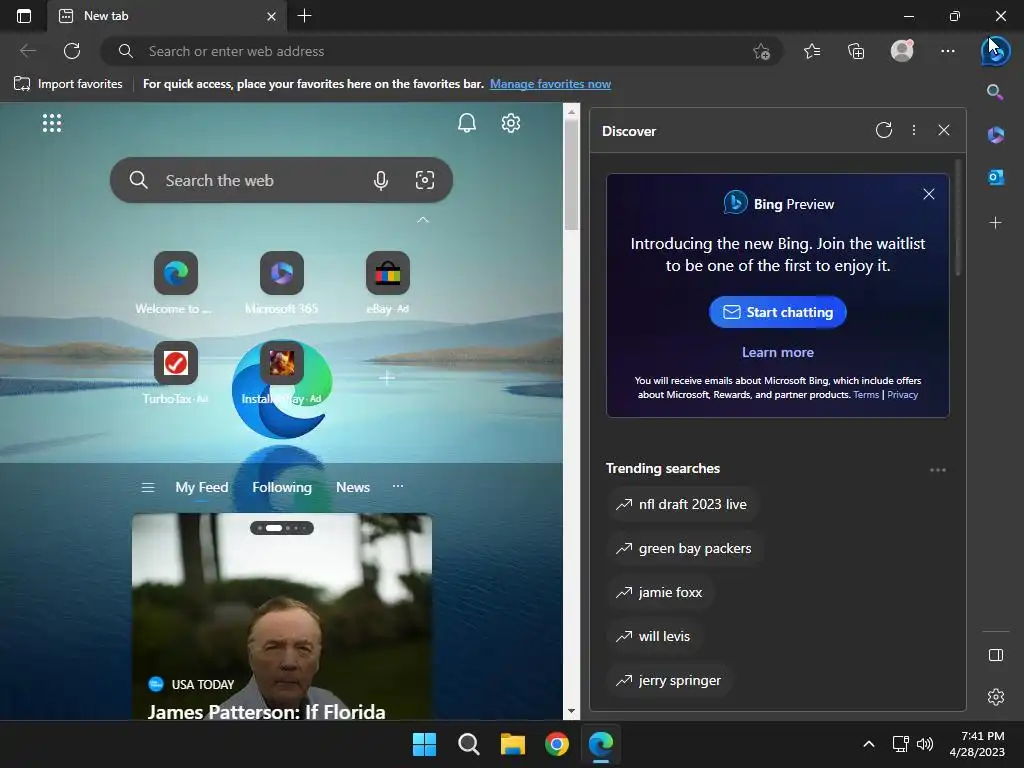The height and width of the screenshot is (768, 1024).
Task: Click Import favorites
Action: point(68,84)
